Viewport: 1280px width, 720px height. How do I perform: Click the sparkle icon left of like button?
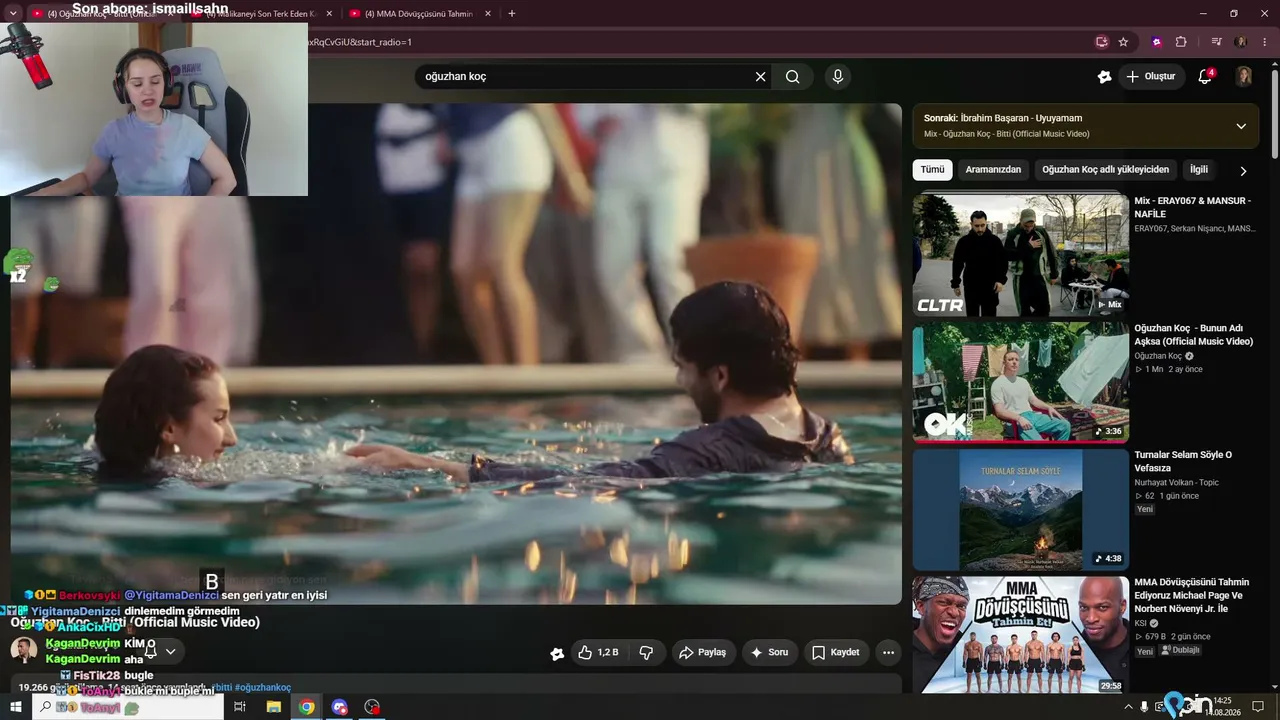tap(557, 654)
